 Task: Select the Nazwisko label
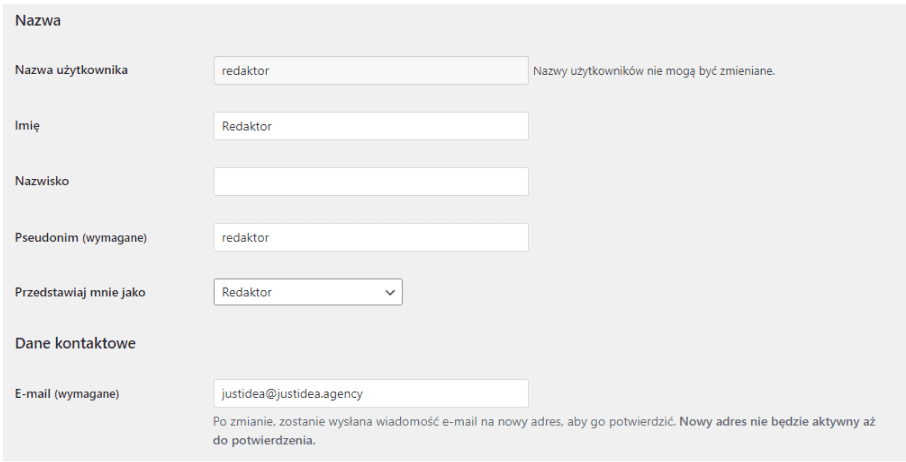pos(42,181)
